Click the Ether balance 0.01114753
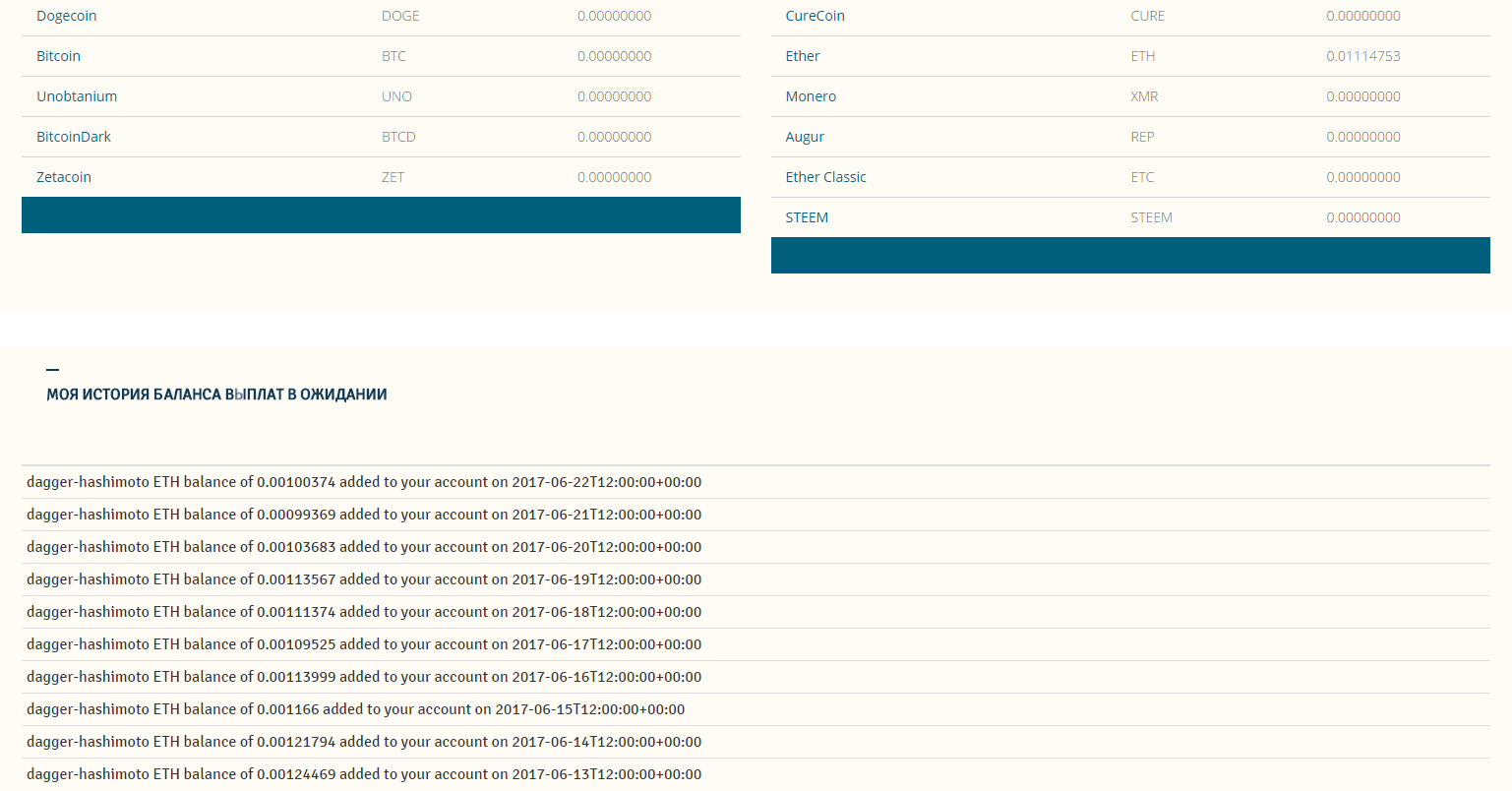 pyautogui.click(x=1362, y=56)
